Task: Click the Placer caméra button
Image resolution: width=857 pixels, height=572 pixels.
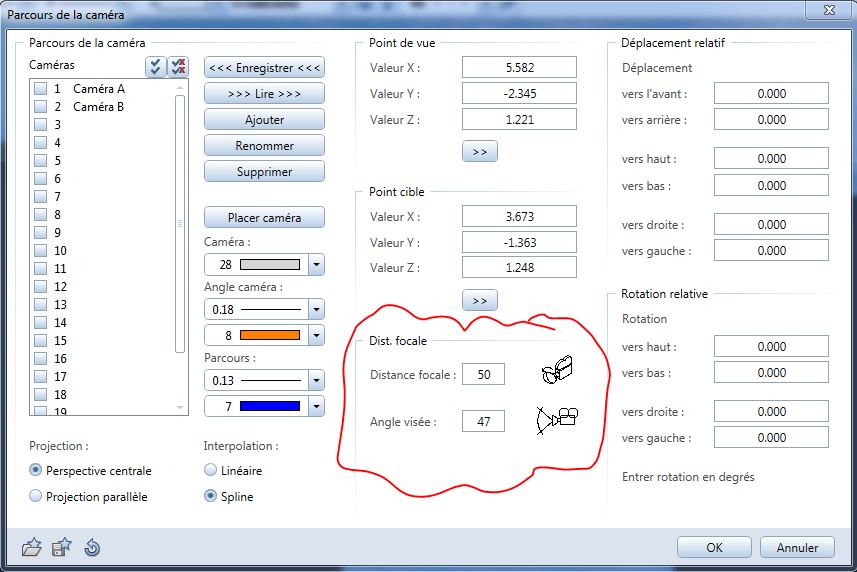Action: point(265,217)
